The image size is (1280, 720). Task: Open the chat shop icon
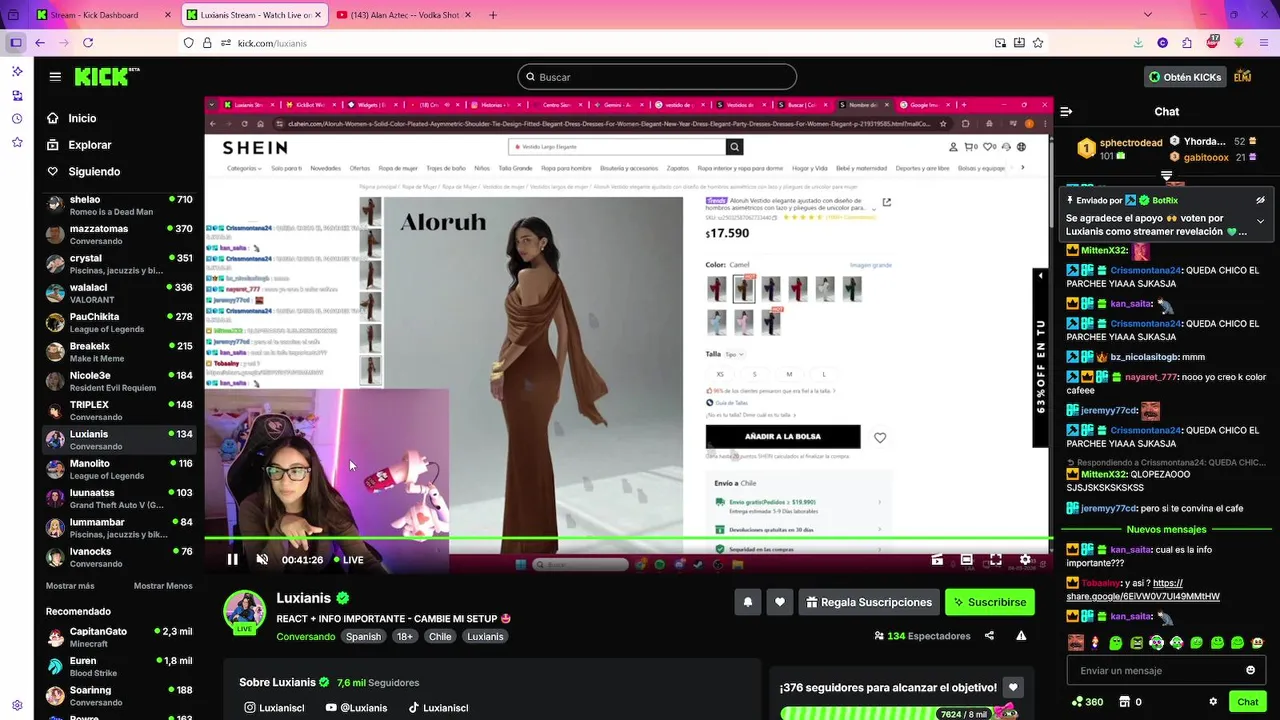[1124, 702]
